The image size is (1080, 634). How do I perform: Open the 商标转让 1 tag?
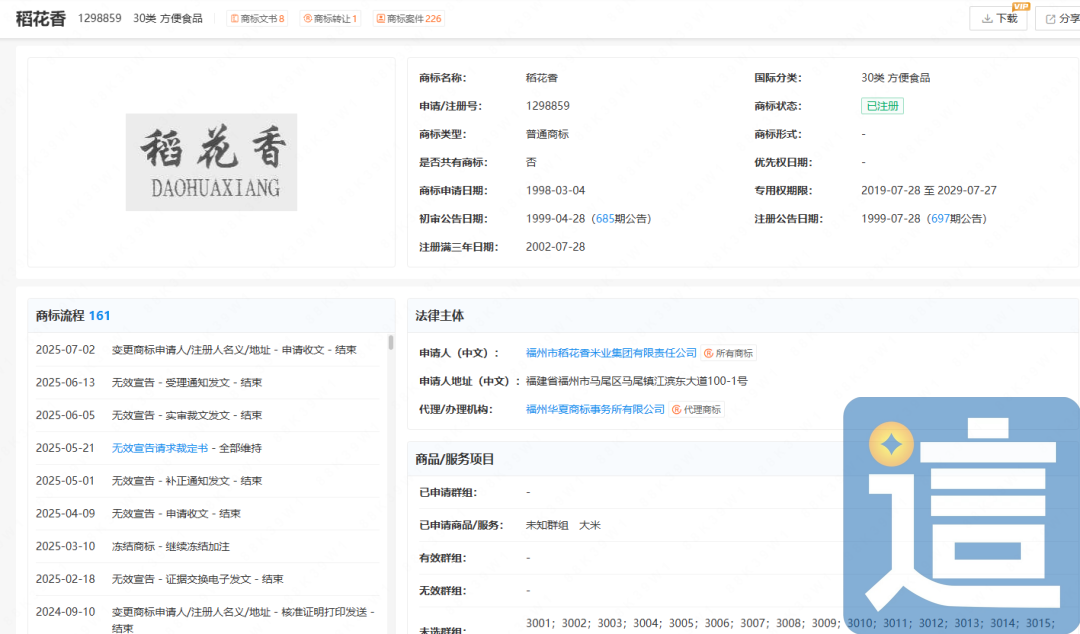330,19
